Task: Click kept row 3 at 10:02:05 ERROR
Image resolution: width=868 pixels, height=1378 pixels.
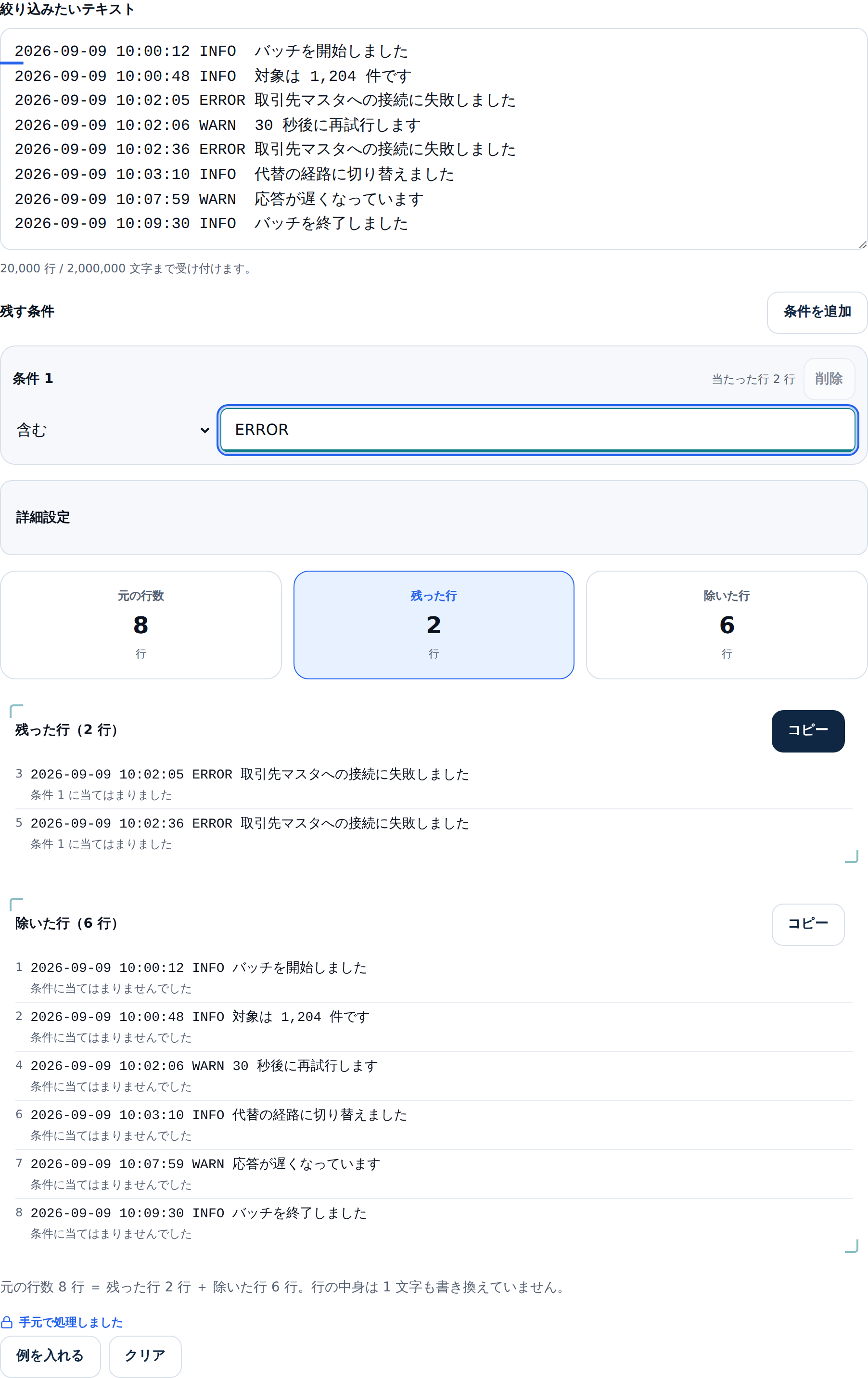Action: pyautogui.click(x=434, y=784)
